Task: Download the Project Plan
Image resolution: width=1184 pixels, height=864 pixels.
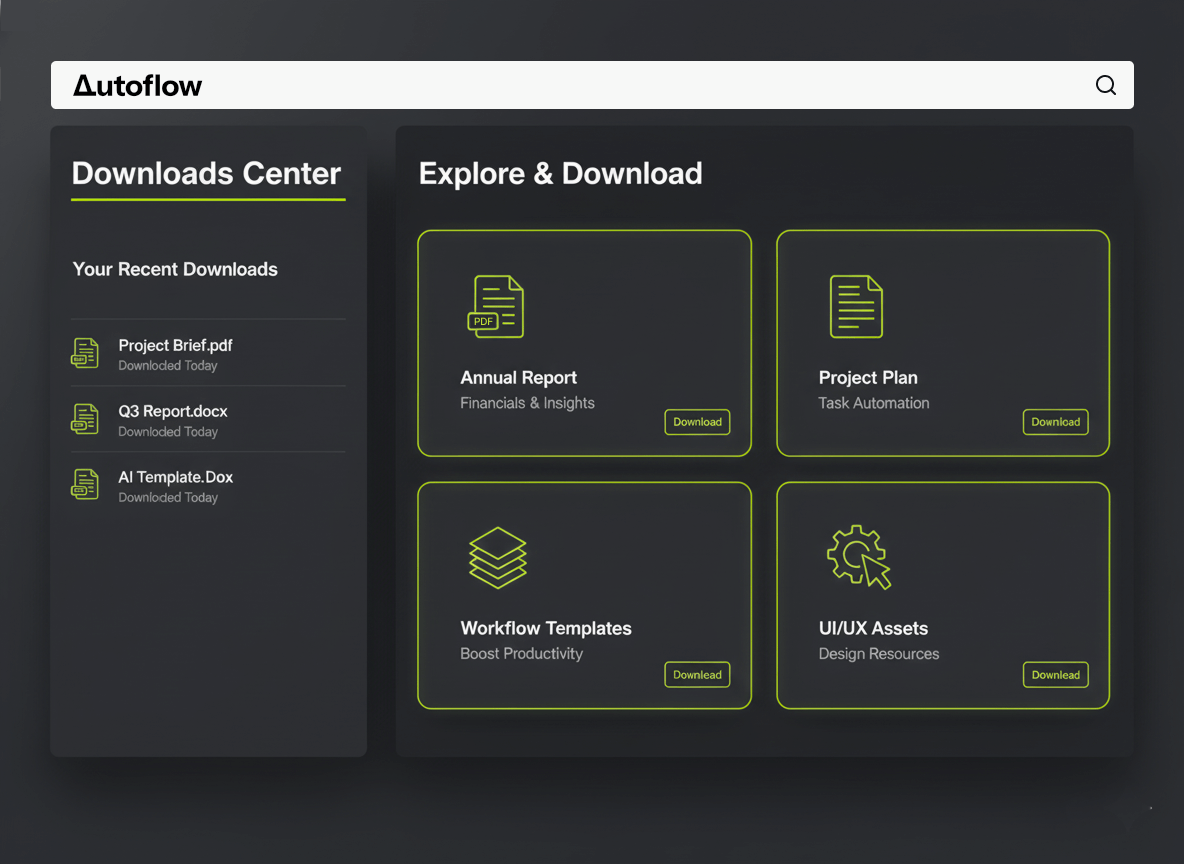Action: 1055,422
